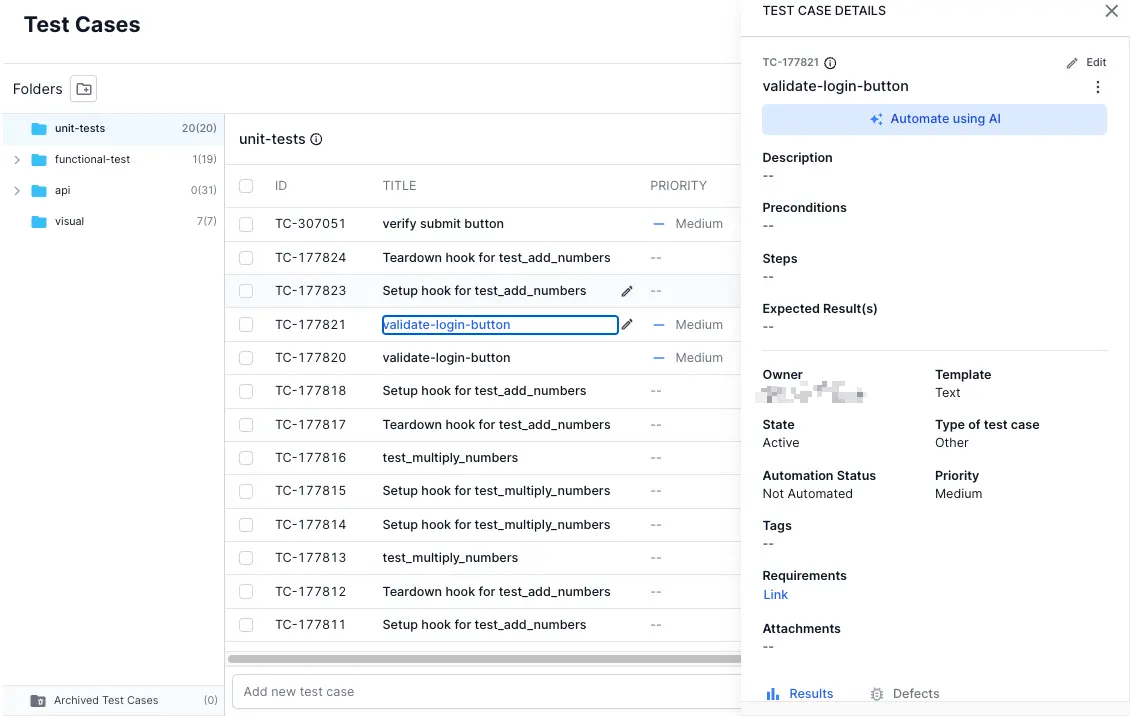Click info icon beside TC-177821 in details
This screenshot has width=1130, height=716.
click(x=830, y=63)
